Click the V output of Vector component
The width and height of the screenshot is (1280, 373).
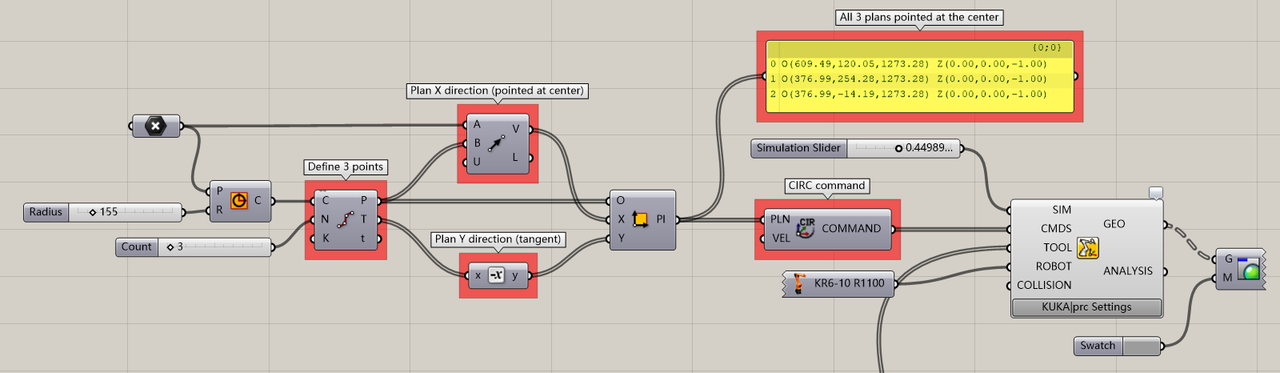516,129
